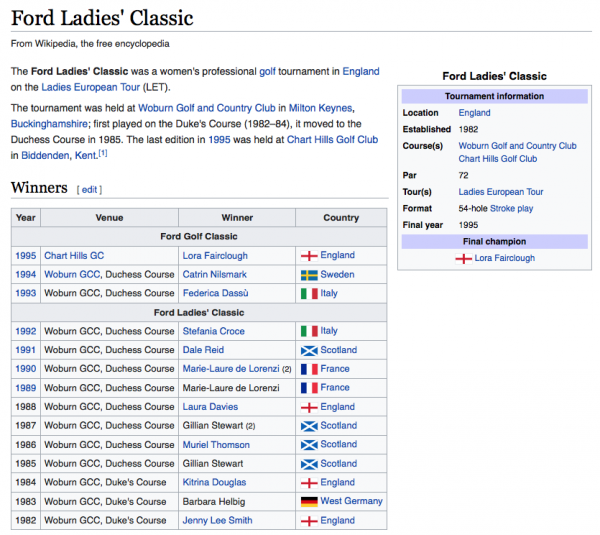The image size is (600, 535).
Task: Click the 'Ford Golf Classic' table subheading
Action: (x=199, y=237)
